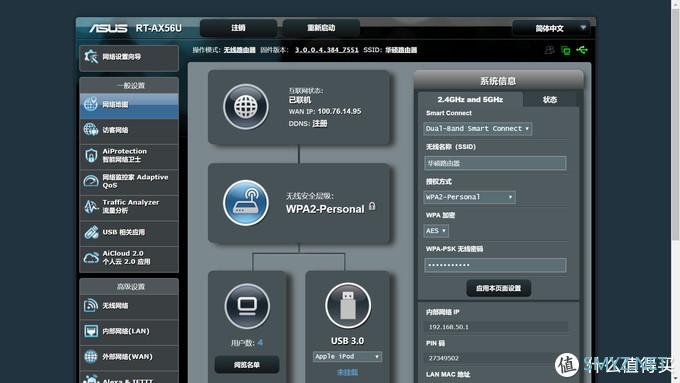Open the 内部网络(LAN) sidebar icon
Viewport: 680px width, 383px height.
click(x=91, y=331)
